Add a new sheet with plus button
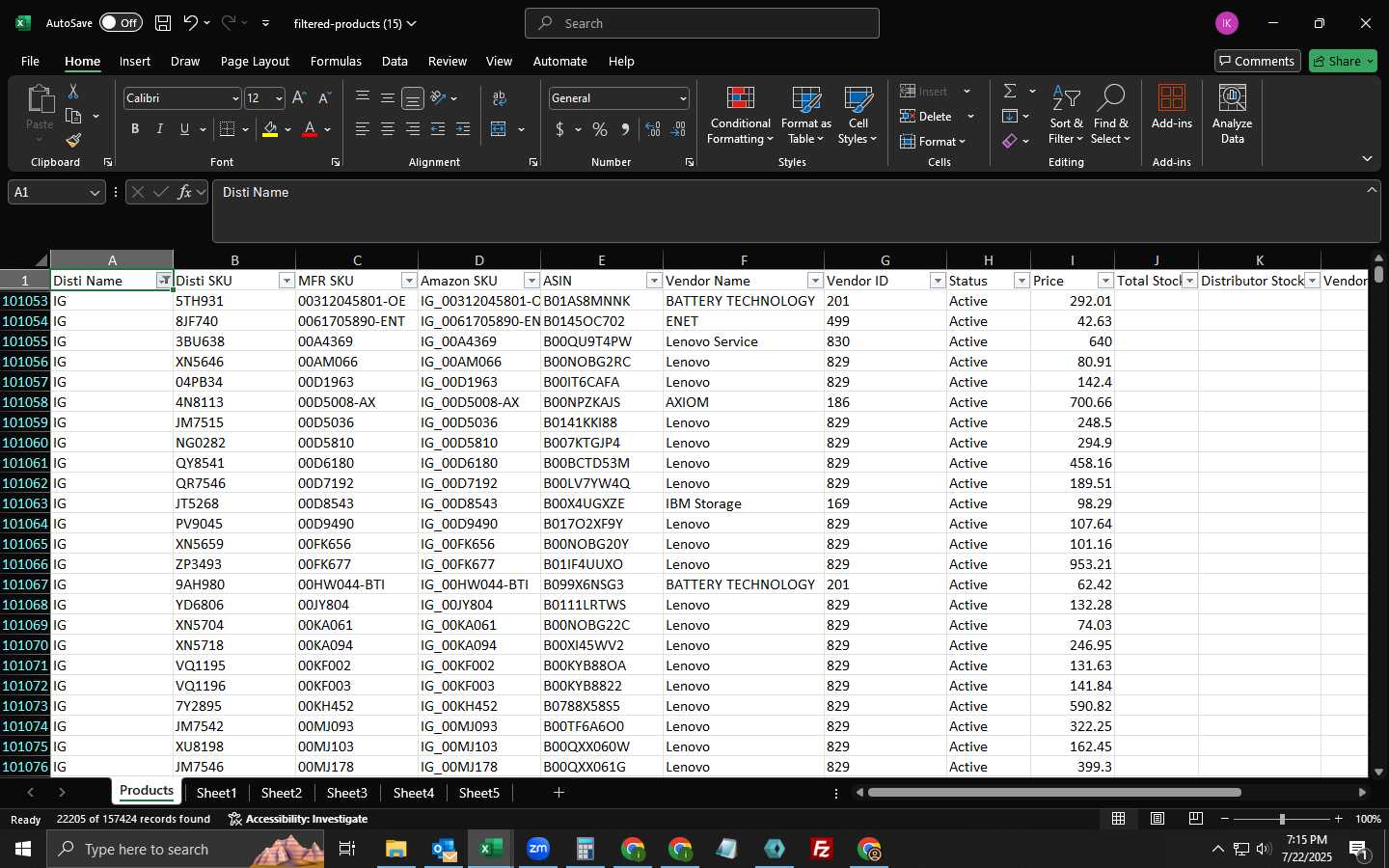Viewport: 1389px width, 868px height. pyautogui.click(x=558, y=793)
